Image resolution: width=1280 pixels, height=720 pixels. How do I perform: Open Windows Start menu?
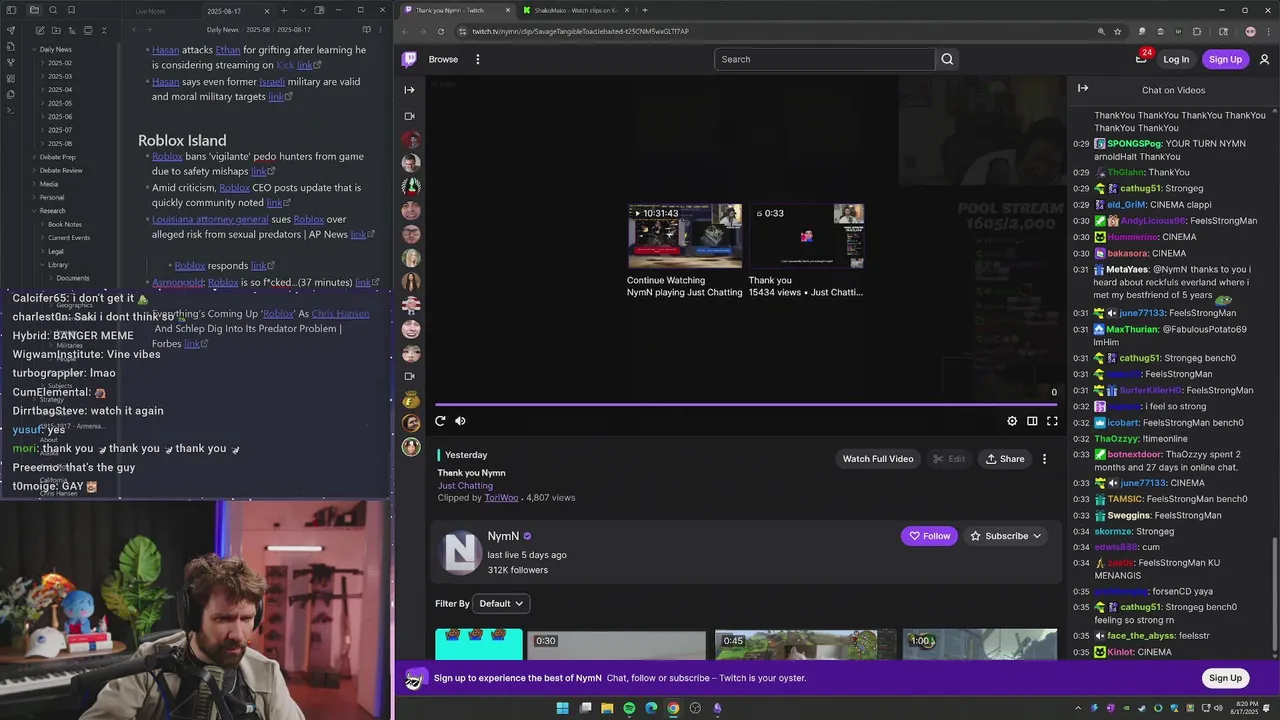point(562,708)
